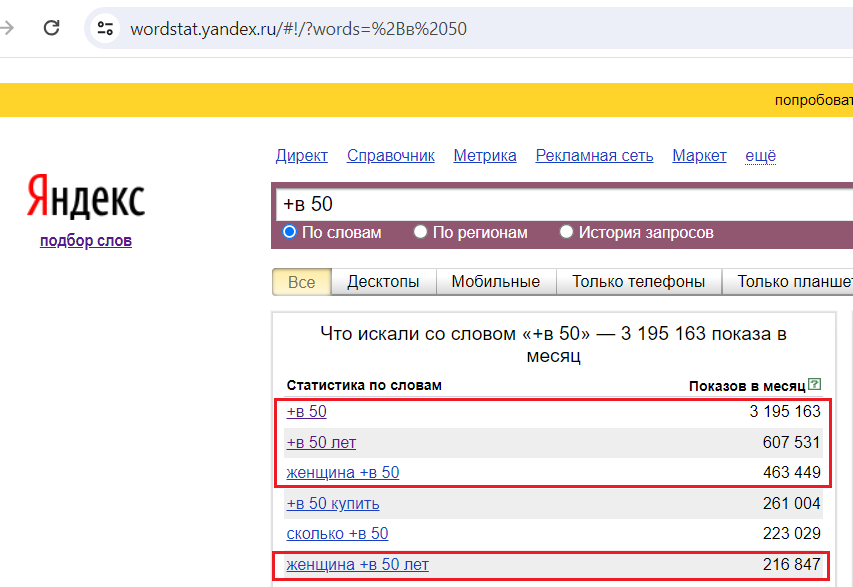The height and width of the screenshot is (587, 853).
Task: Open the Рекламная сеть link
Action: click(594, 156)
